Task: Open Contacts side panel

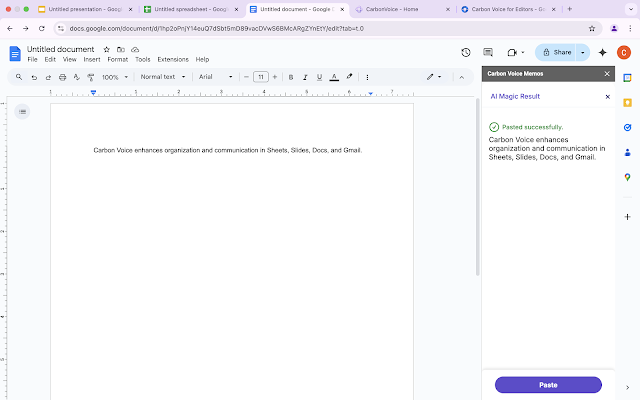Action: [627, 153]
